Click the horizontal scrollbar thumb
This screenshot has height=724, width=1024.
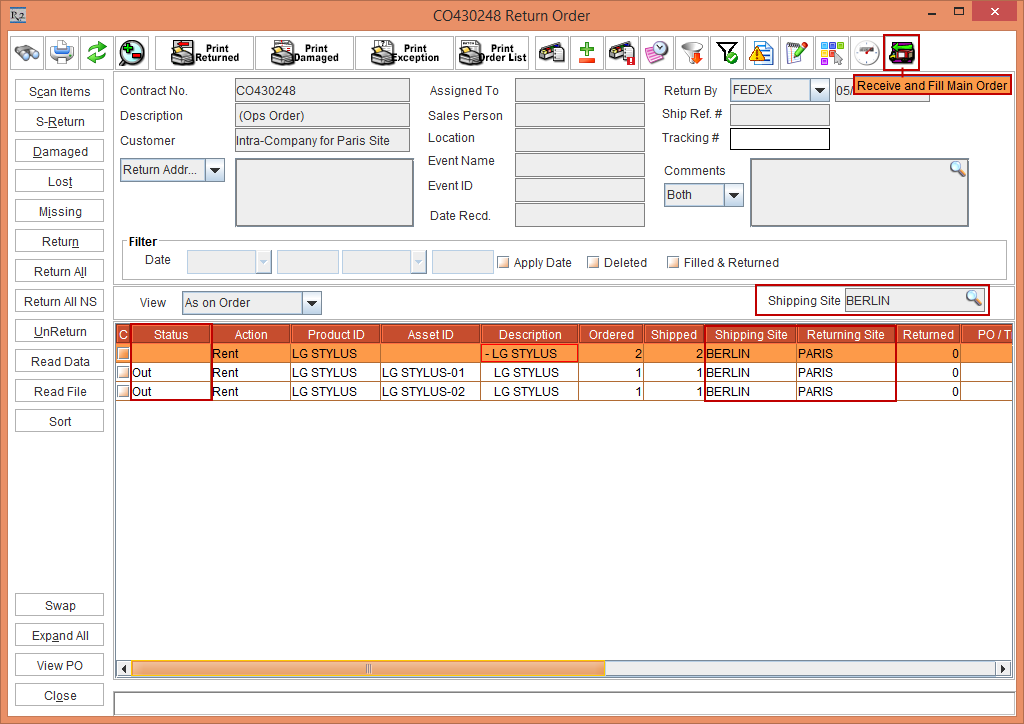coord(368,668)
